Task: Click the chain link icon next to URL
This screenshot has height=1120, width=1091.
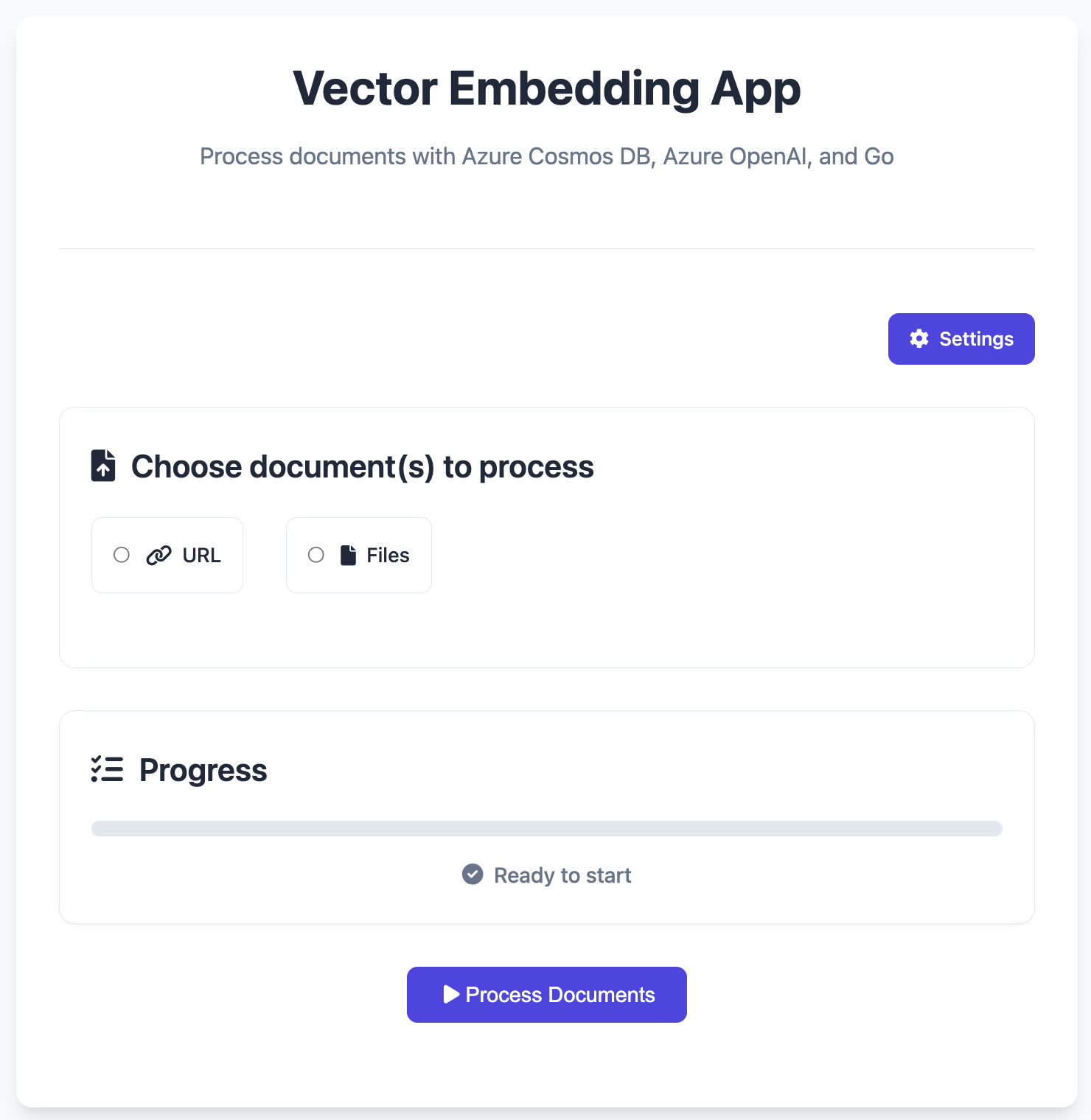Action: 158,556
